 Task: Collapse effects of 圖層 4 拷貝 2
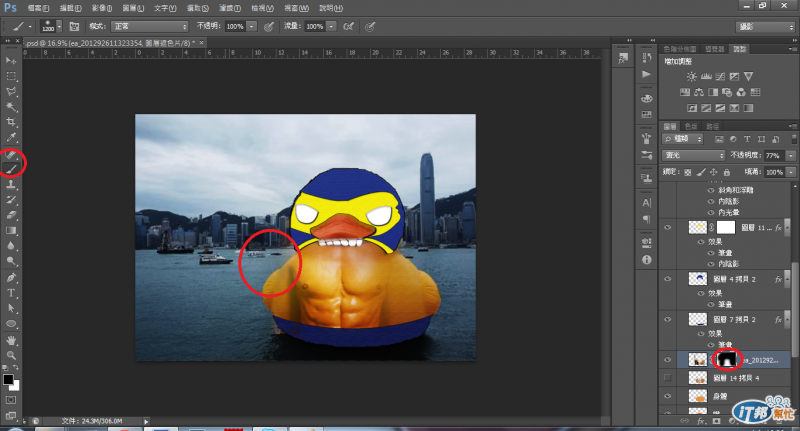(x=789, y=279)
